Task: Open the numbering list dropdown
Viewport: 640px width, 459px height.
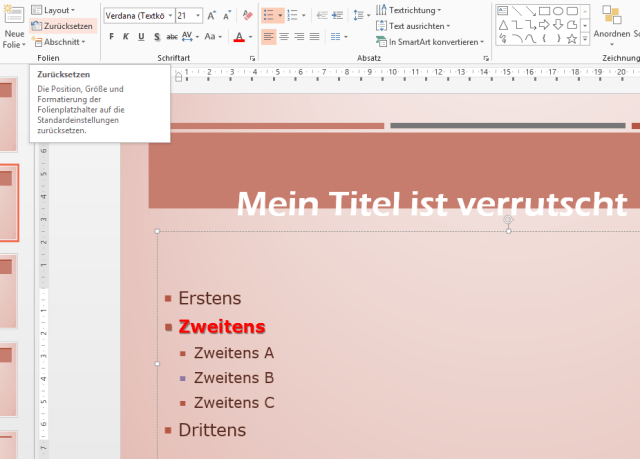Action: [x=304, y=16]
